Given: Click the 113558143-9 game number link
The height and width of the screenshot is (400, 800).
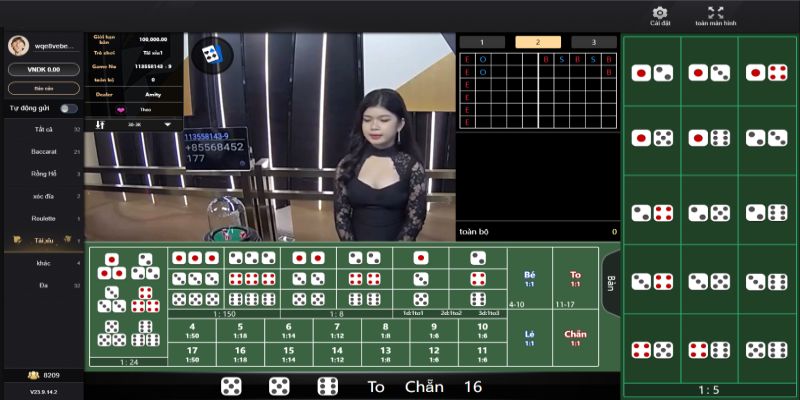Looking at the screenshot, I should coord(206,136).
